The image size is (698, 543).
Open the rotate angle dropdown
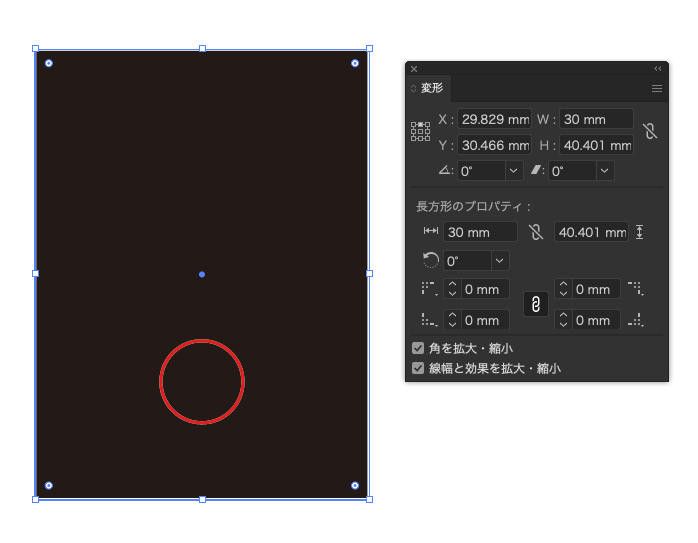pyautogui.click(x=514, y=171)
